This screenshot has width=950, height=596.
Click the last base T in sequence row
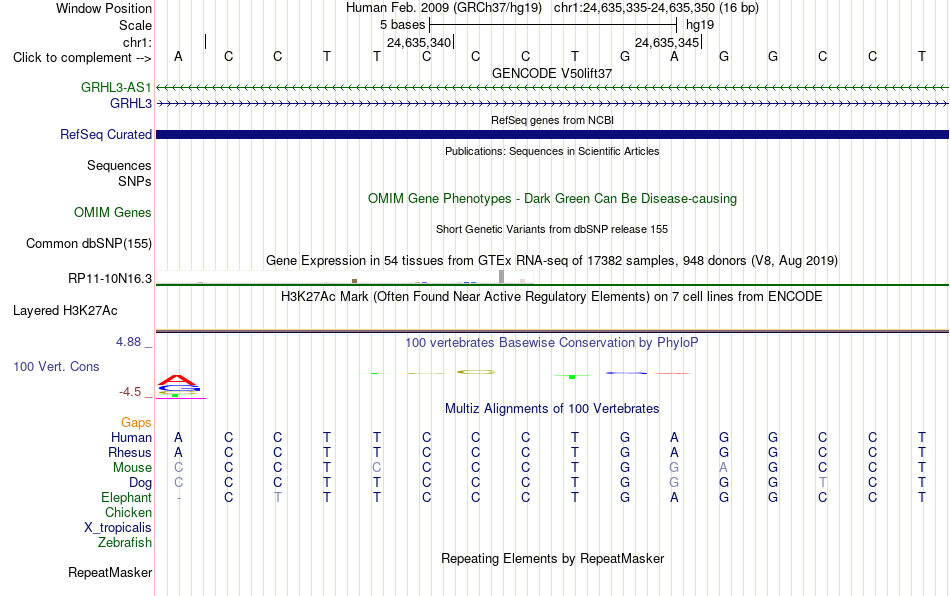tap(922, 56)
